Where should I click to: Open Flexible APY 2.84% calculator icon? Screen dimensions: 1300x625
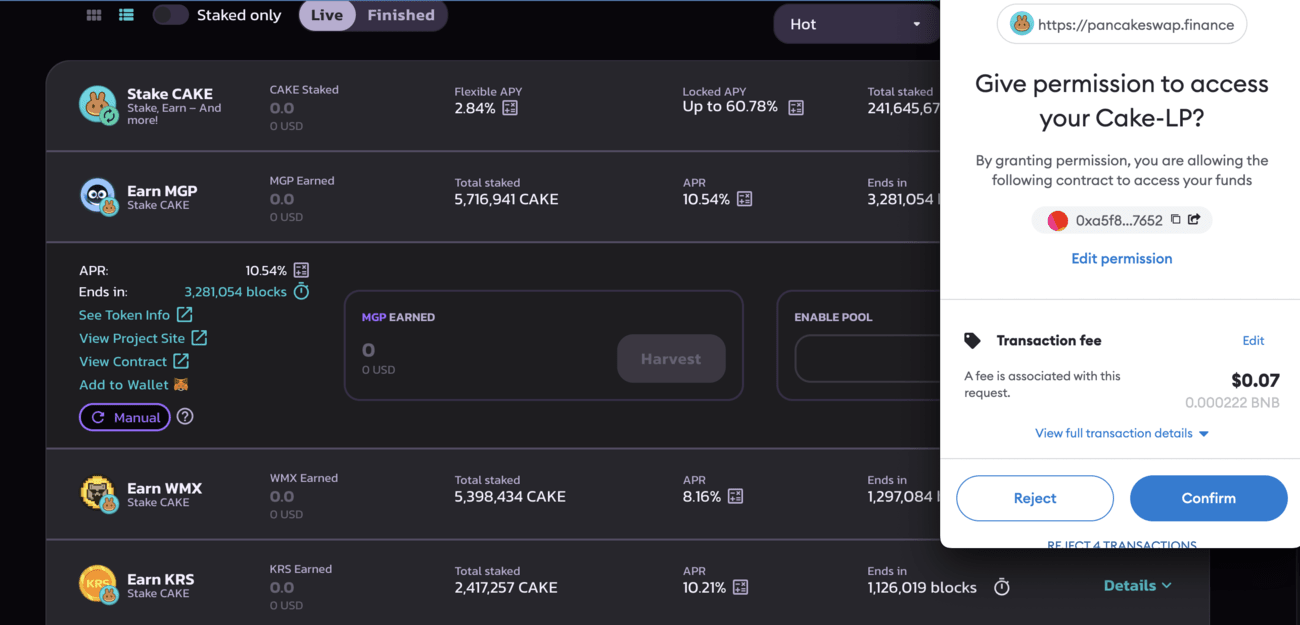[x=510, y=108]
